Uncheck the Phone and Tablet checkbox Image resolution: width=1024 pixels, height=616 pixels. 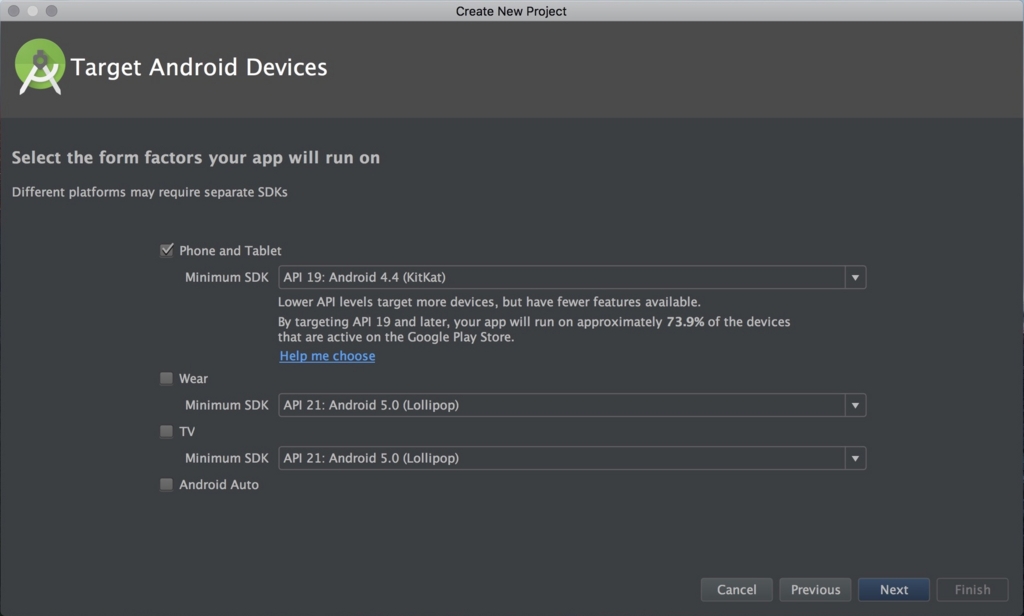pos(167,251)
